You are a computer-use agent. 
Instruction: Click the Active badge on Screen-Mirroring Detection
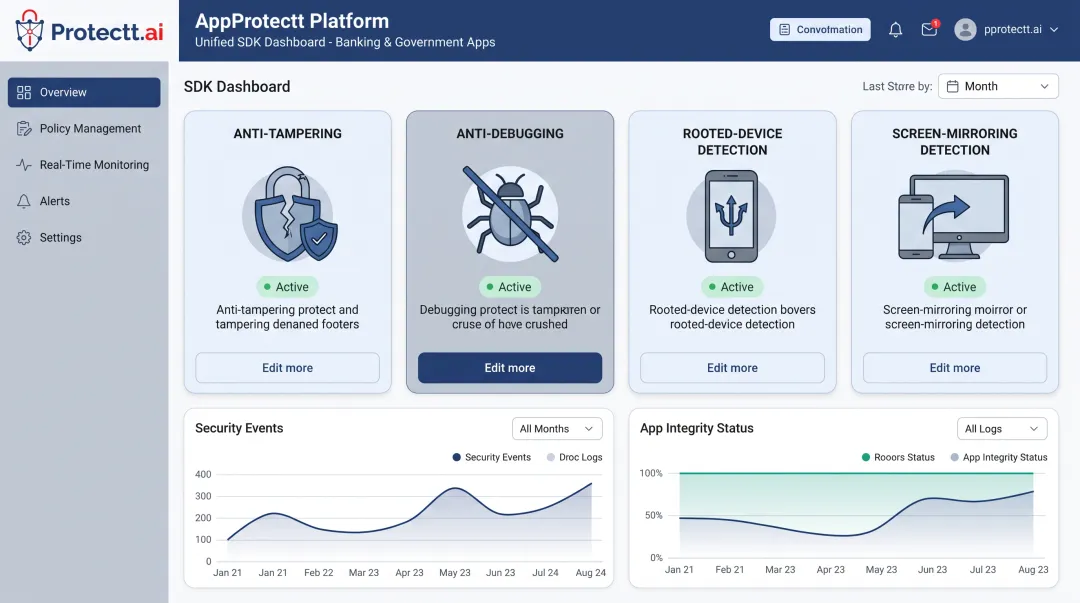(x=954, y=287)
